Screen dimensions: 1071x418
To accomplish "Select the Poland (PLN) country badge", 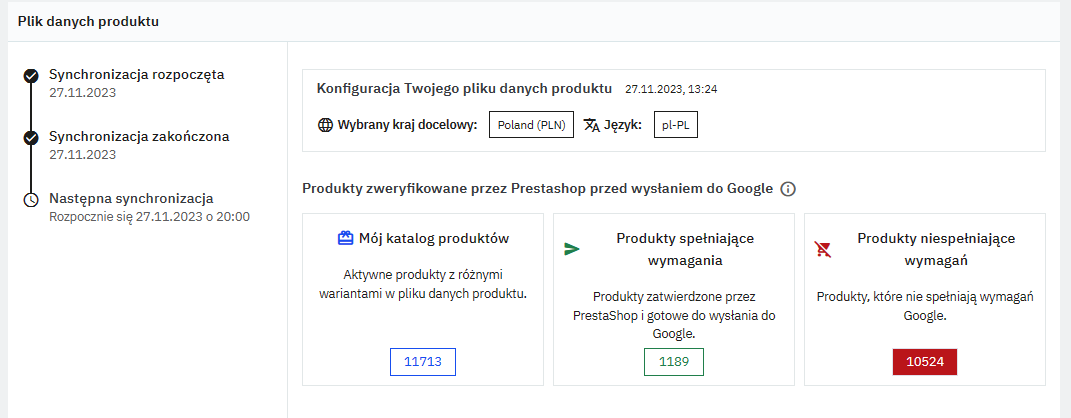I will [531, 126].
